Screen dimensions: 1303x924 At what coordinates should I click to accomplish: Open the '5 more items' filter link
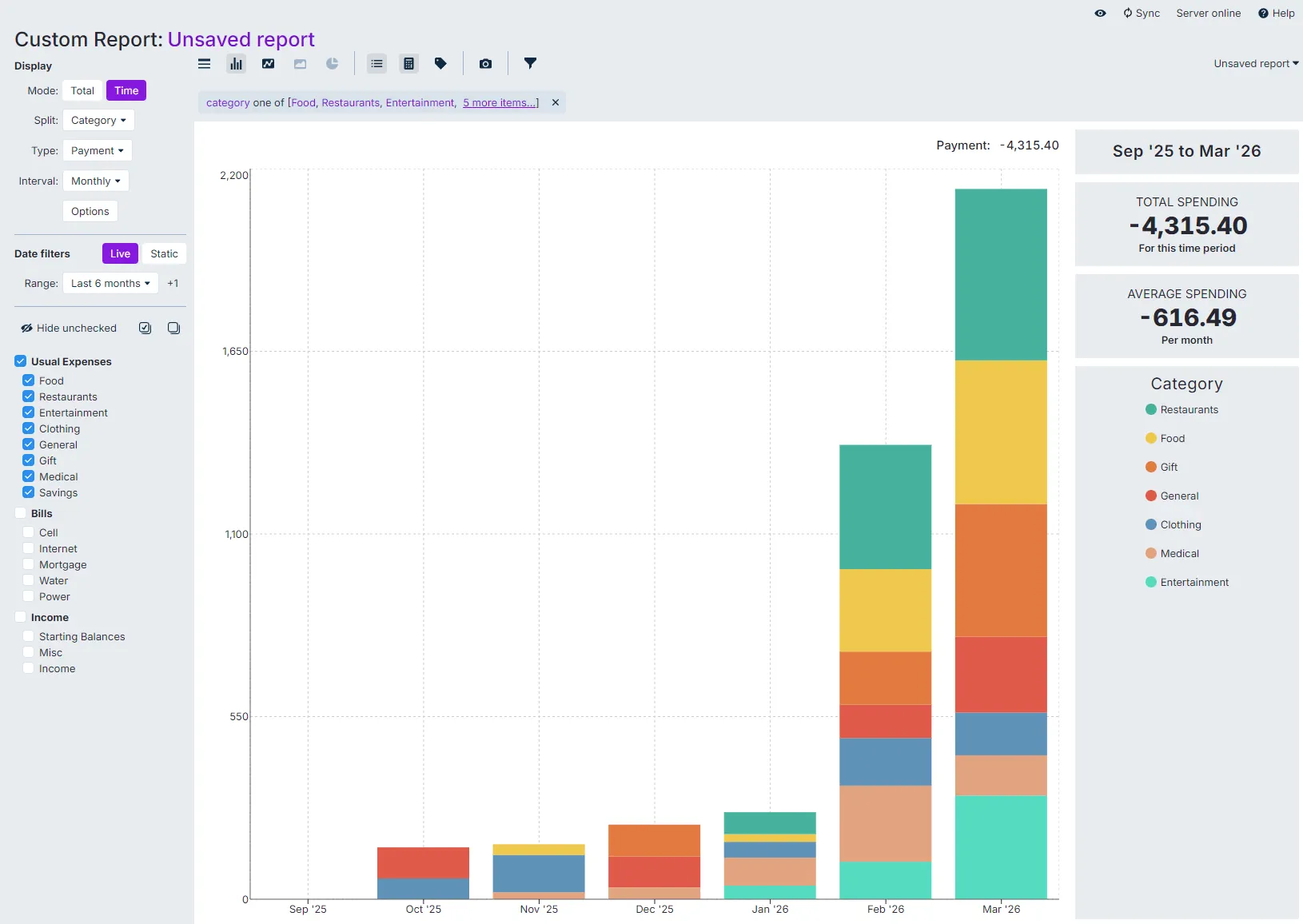coord(499,103)
